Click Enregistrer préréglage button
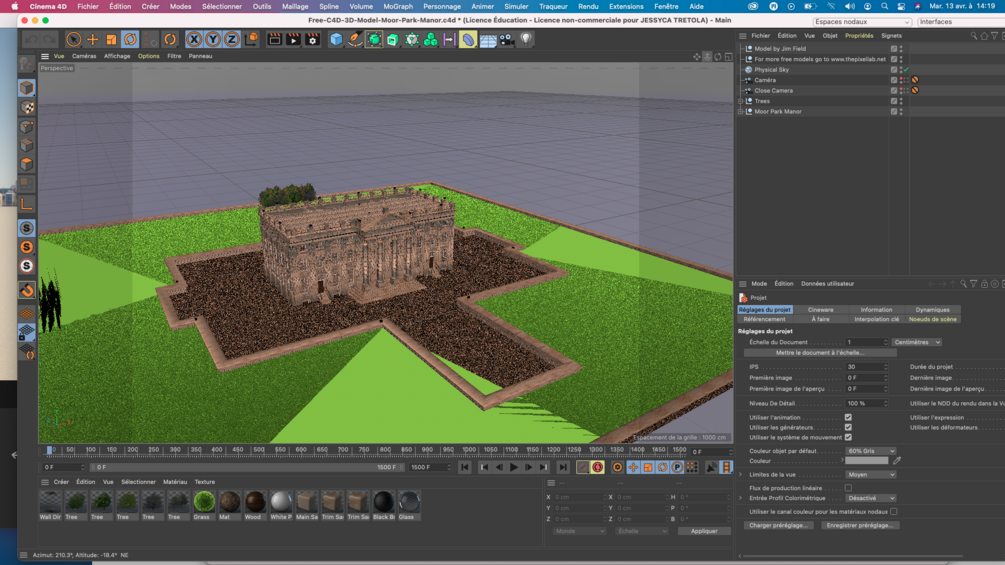The height and width of the screenshot is (565, 1005). point(860,525)
